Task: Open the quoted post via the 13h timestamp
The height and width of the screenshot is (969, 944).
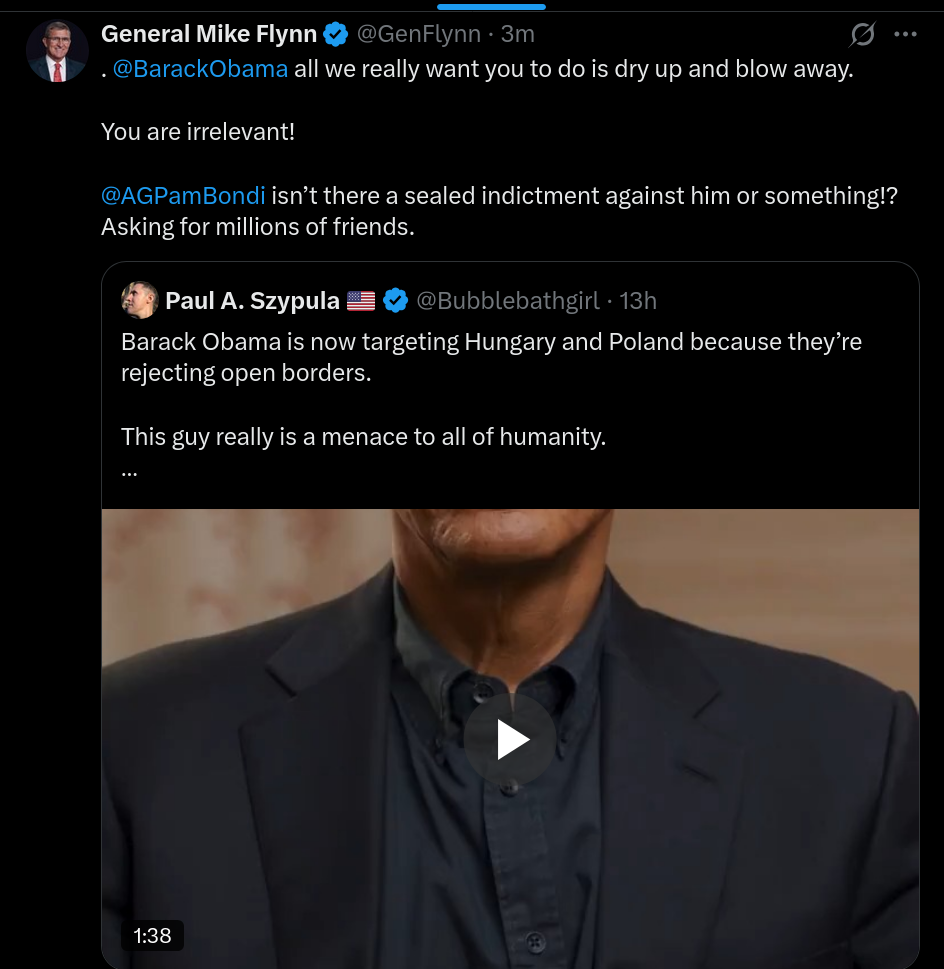Action: click(x=638, y=300)
